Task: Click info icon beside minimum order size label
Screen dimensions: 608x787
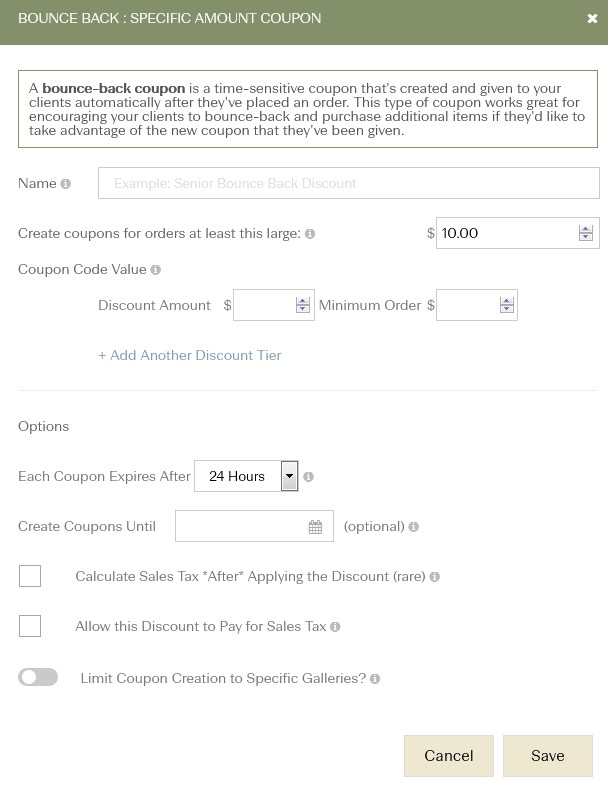Action: click(310, 234)
